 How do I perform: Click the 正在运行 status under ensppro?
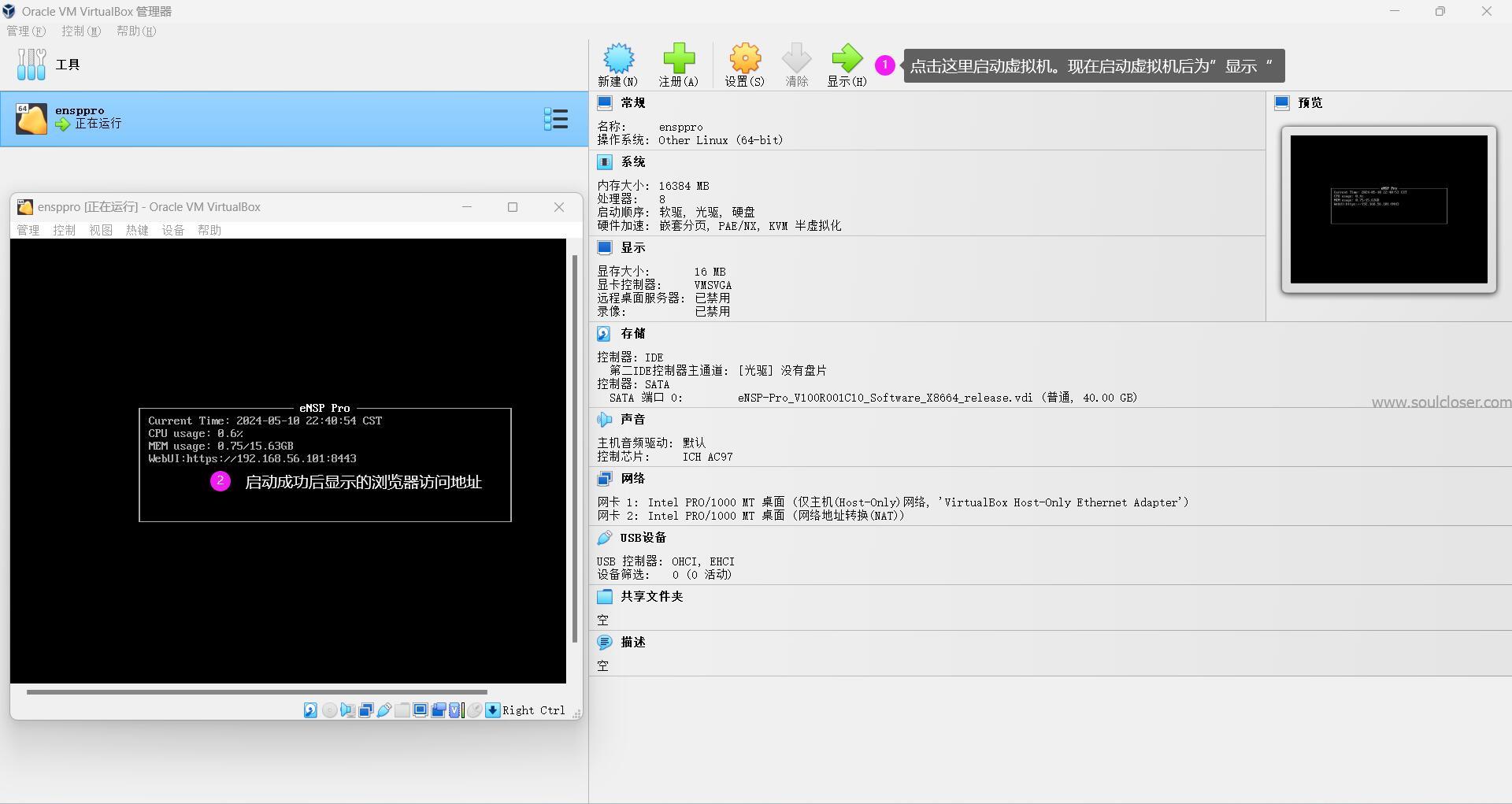[98, 124]
